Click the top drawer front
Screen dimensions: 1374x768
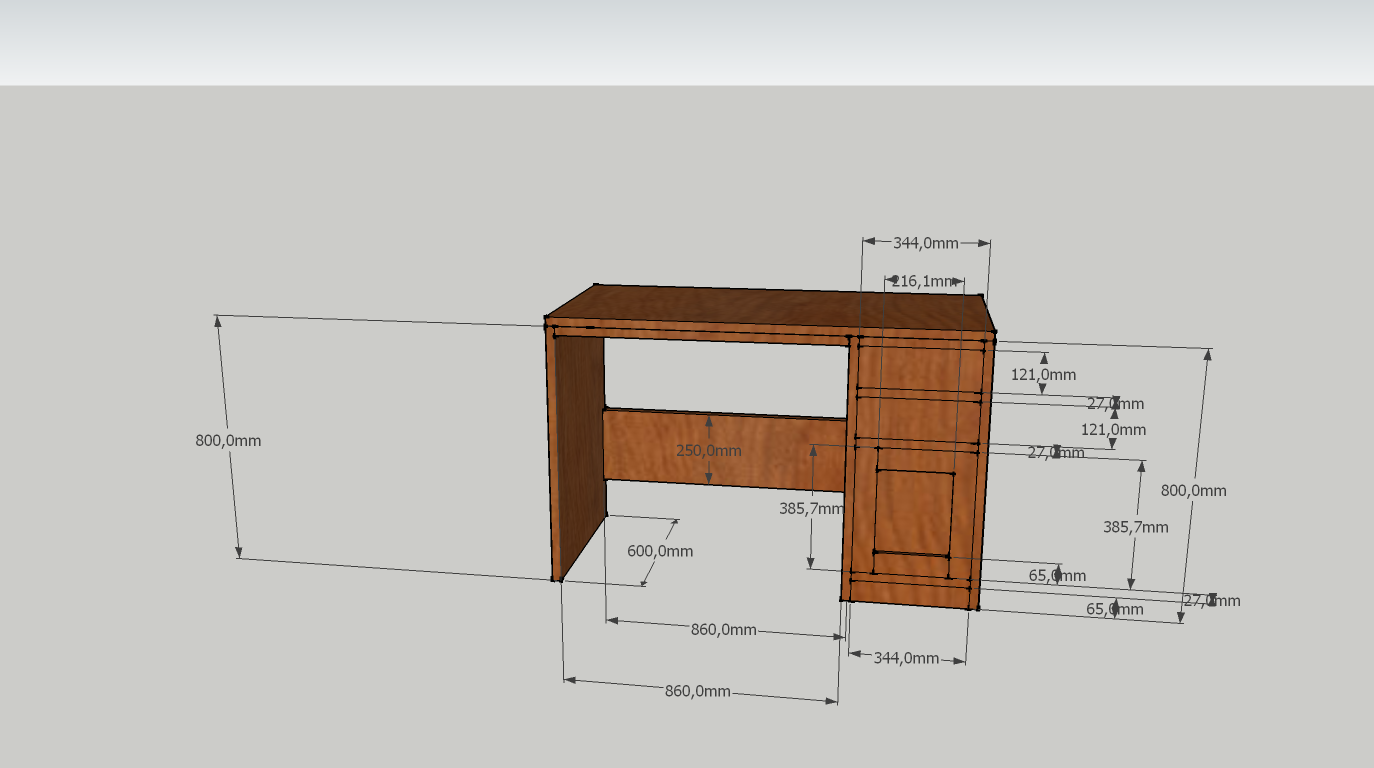[x=917, y=366]
